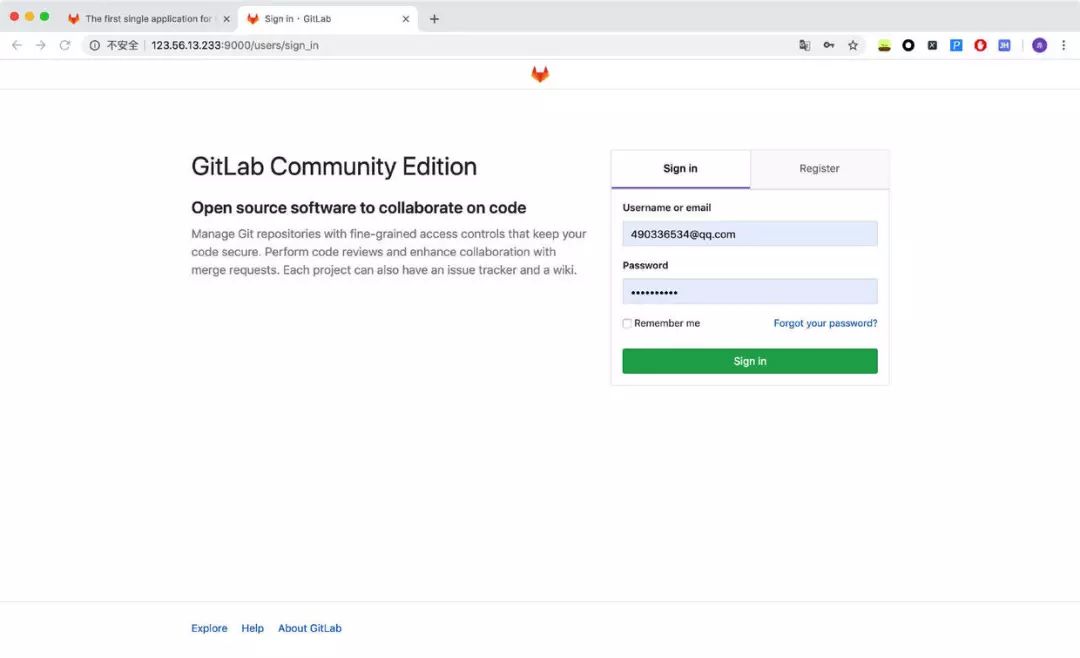Open the Help footer link

tap(253, 628)
